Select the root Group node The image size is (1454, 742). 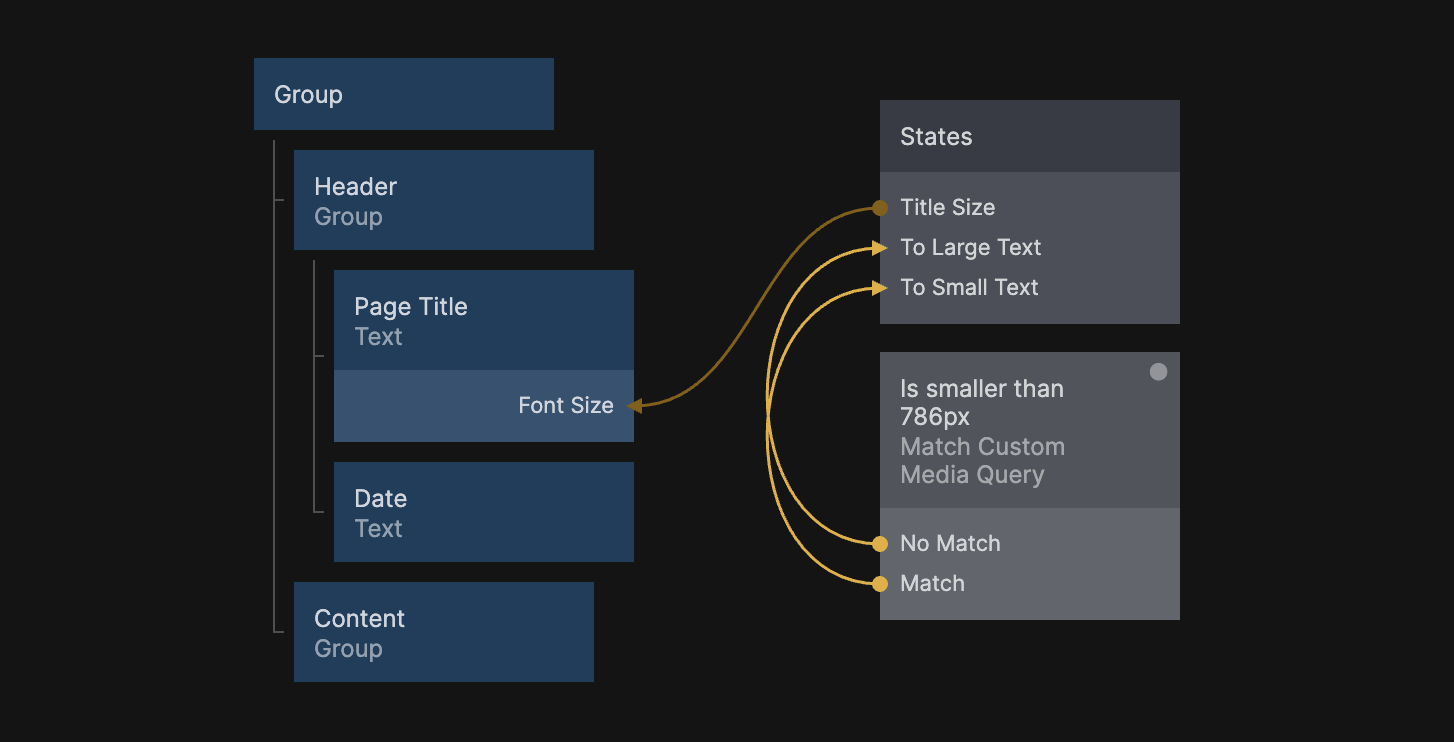click(403, 94)
